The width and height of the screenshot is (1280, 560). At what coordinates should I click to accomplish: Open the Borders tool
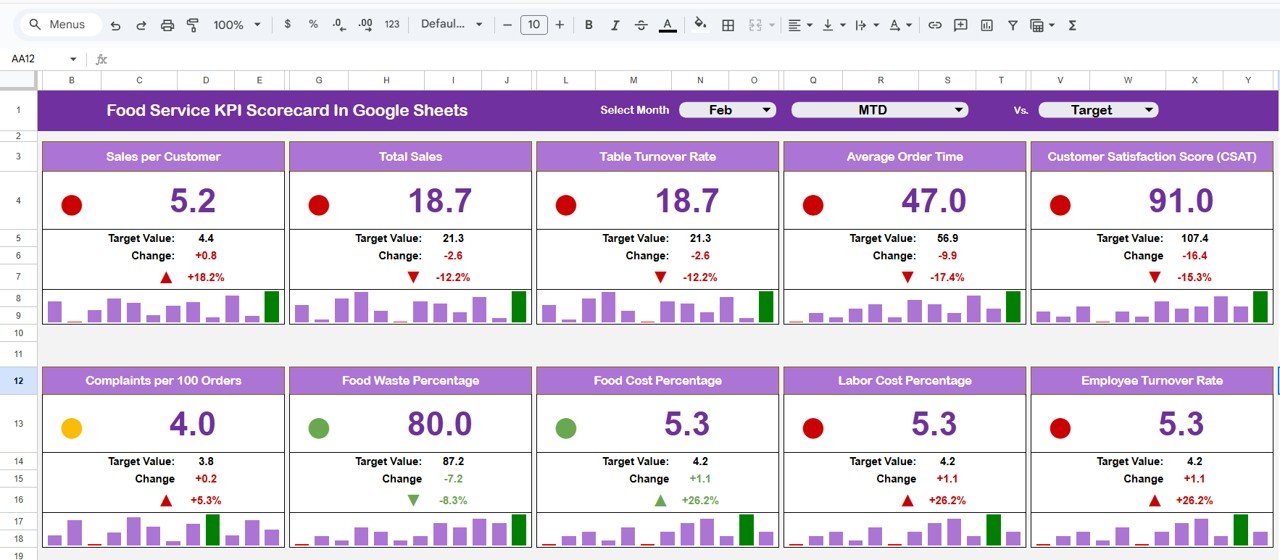pos(729,25)
